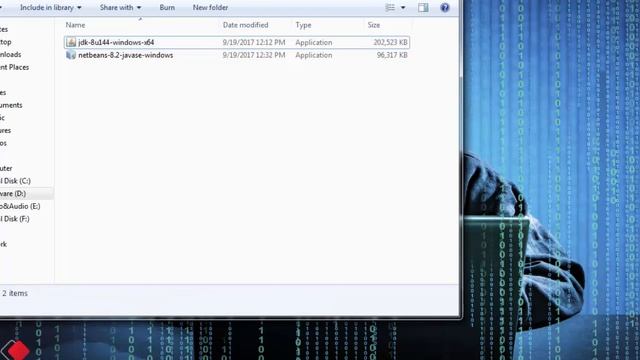Image resolution: width=640 pixels, height=360 pixels.
Task: Click the 9/19/2017 12:12 PM date cell
Action: [254, 42]
